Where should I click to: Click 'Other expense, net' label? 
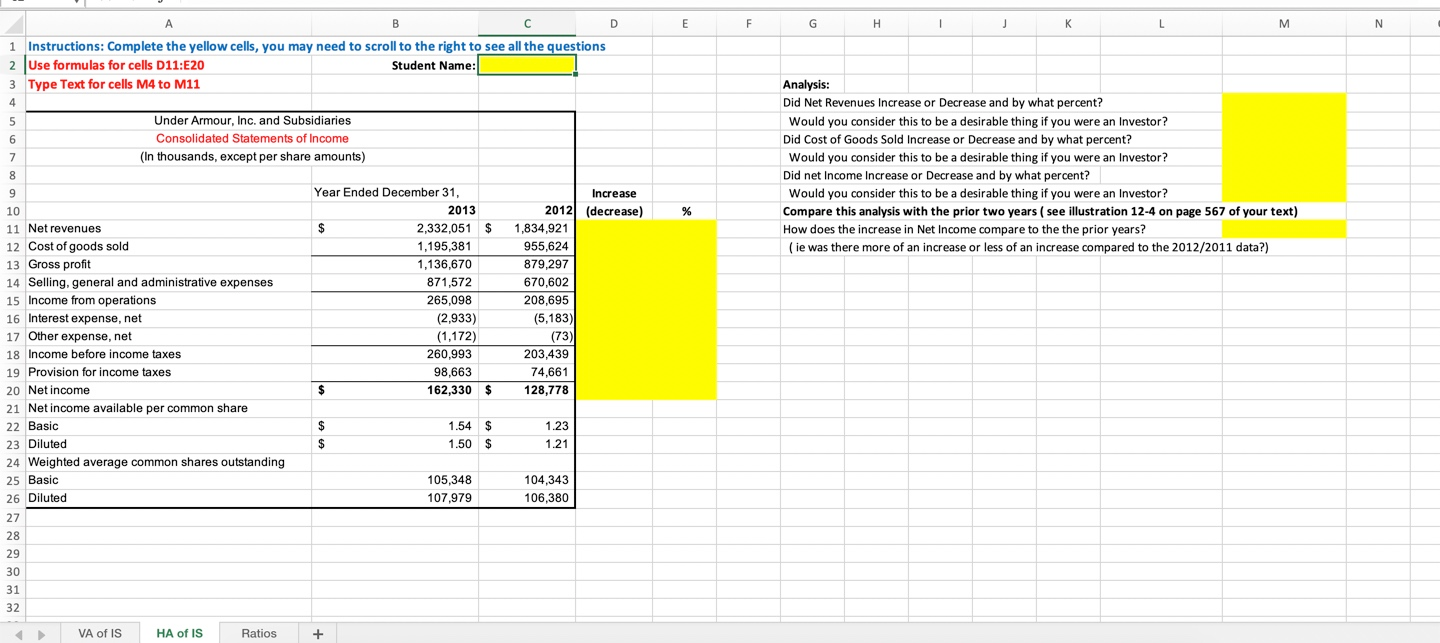80,336
